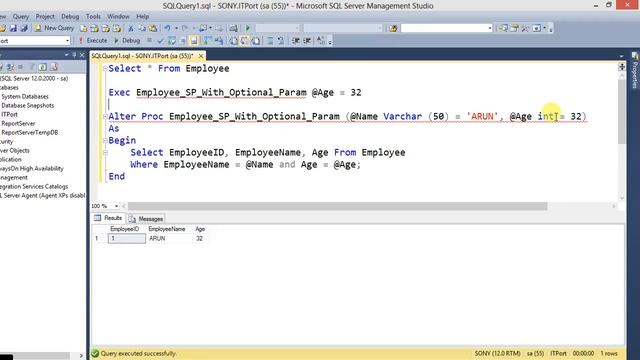640x360 pixels.
Task: Click the New Query button
Action: pos(54,28)
